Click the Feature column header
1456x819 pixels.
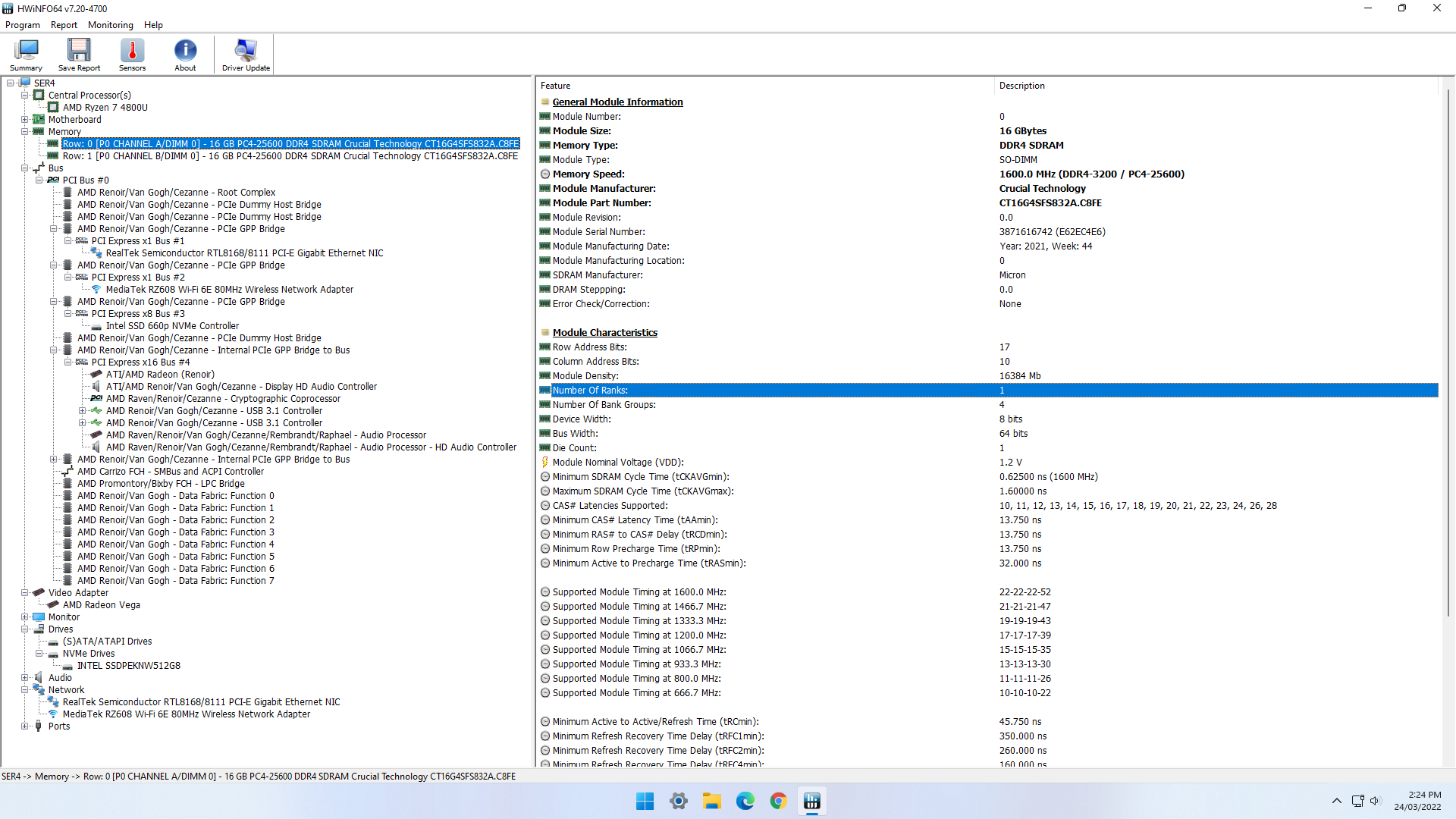764,86
